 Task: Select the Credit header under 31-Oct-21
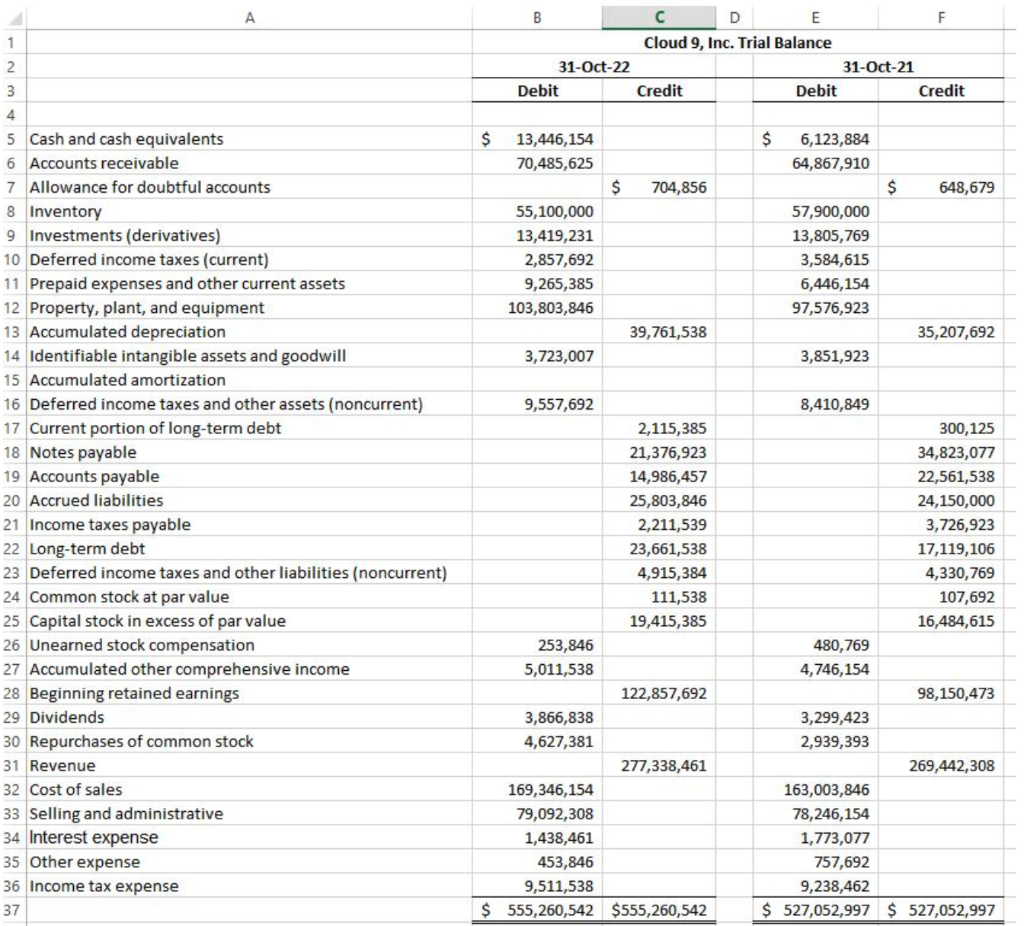(x=941, y=91)
